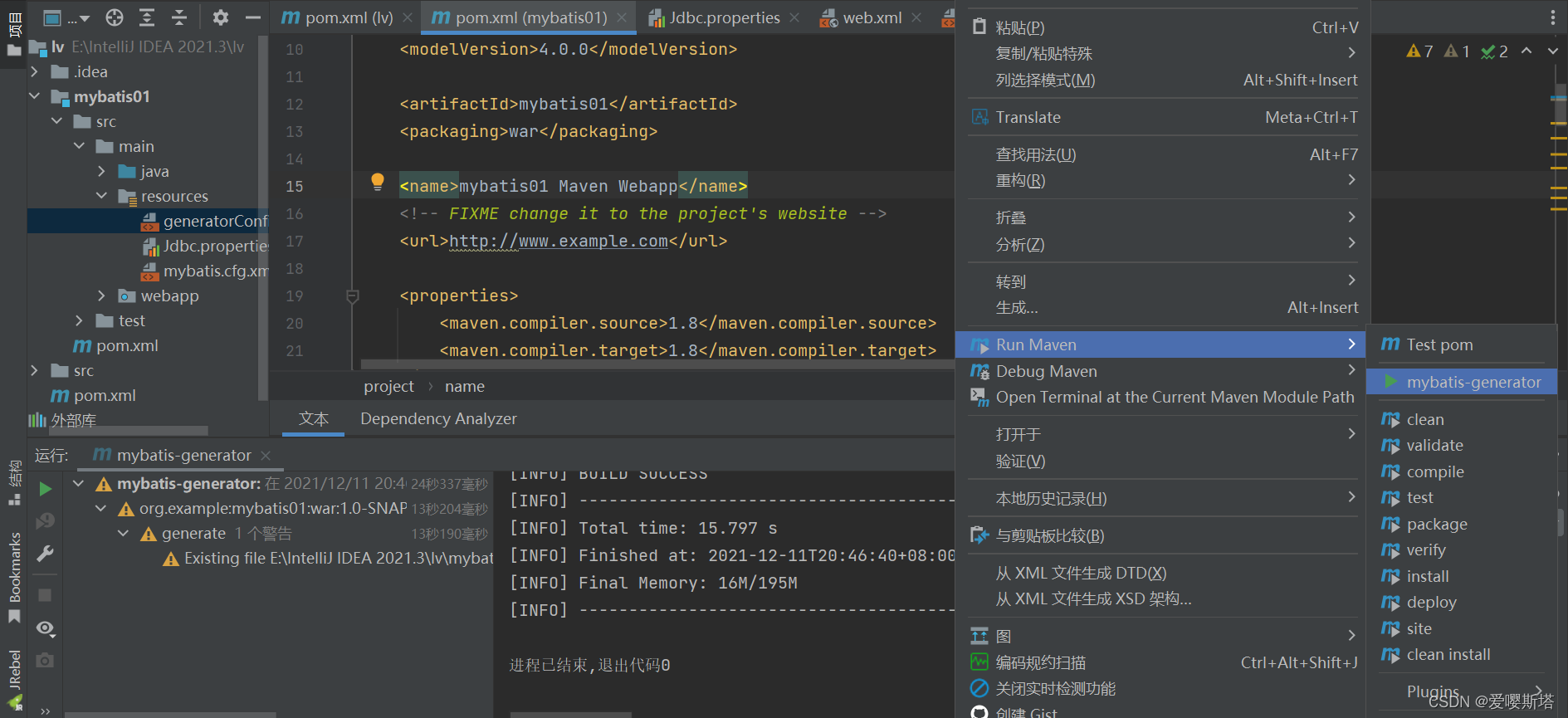Click the name breadcrumb
Screen dimensions: 1568x718
tap(465, 386)
